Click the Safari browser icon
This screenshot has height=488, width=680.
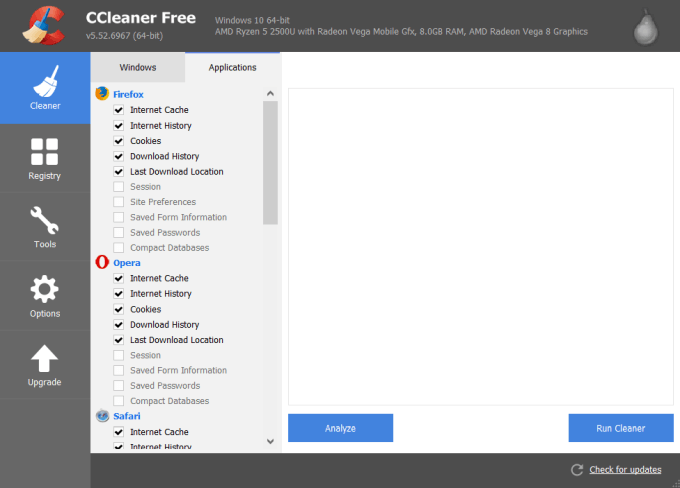point(102,416)
